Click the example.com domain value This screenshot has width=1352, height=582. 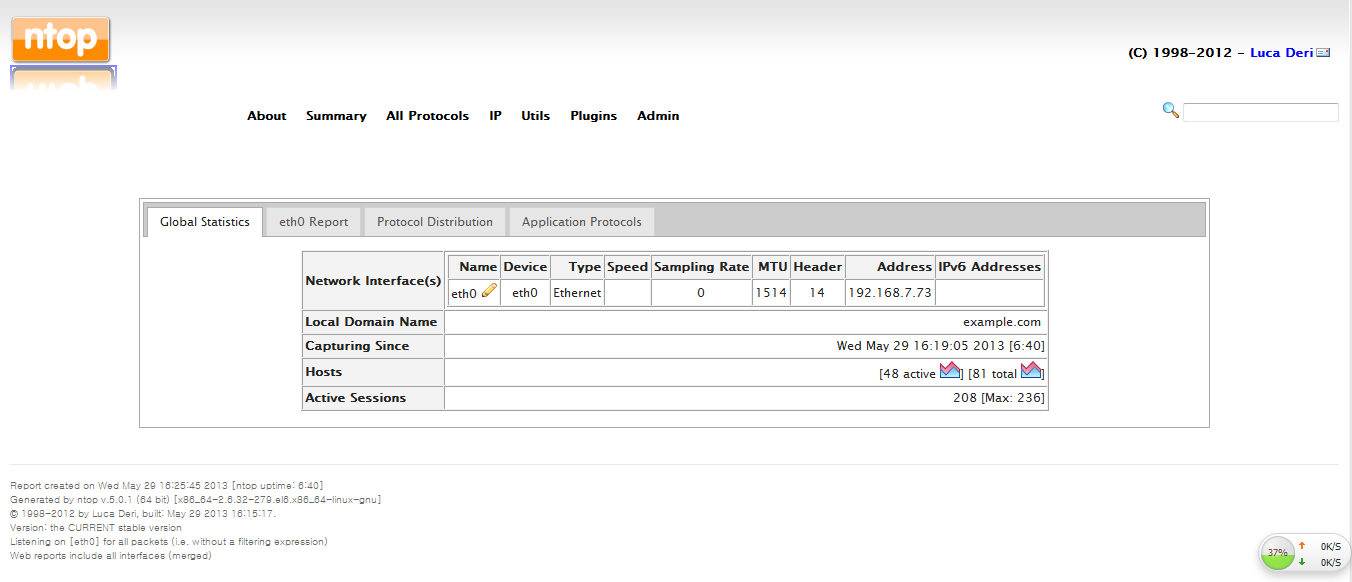(1002, 322)
